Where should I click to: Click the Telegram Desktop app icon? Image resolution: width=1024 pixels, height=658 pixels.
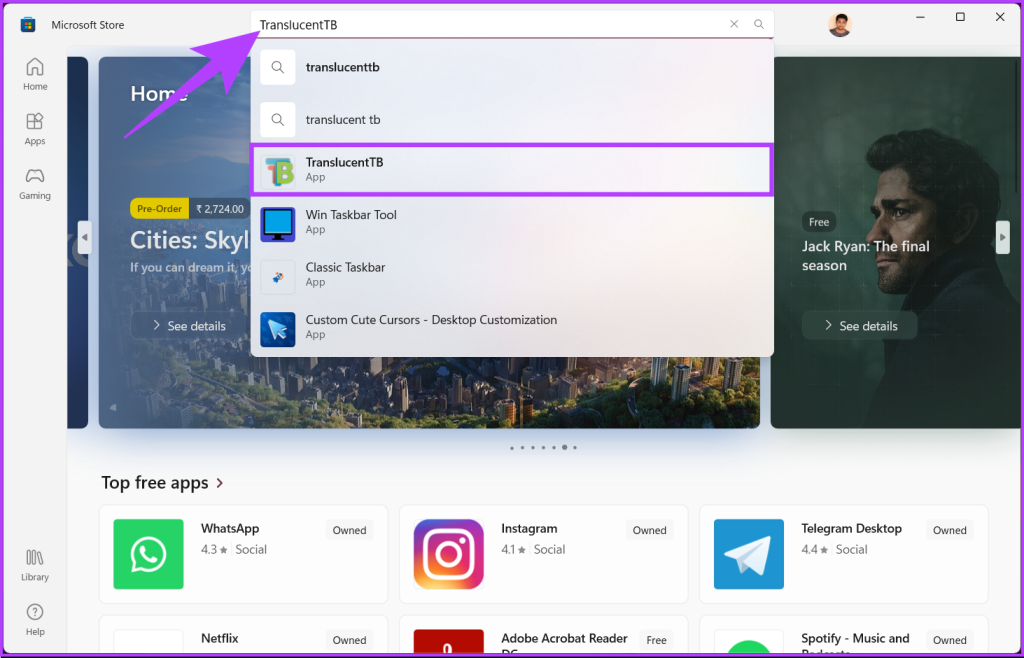pos(748,554)
